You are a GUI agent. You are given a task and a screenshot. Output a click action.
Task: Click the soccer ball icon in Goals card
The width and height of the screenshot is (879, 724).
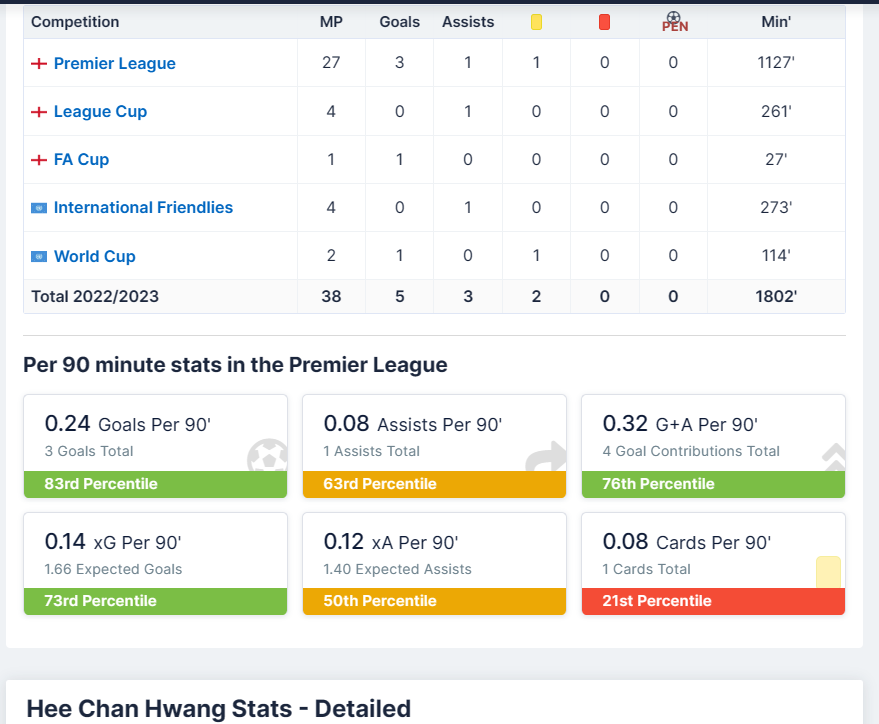[266, 457]
